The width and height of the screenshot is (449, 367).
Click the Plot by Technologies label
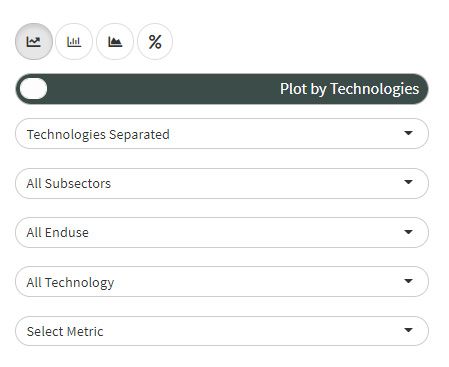349,89
